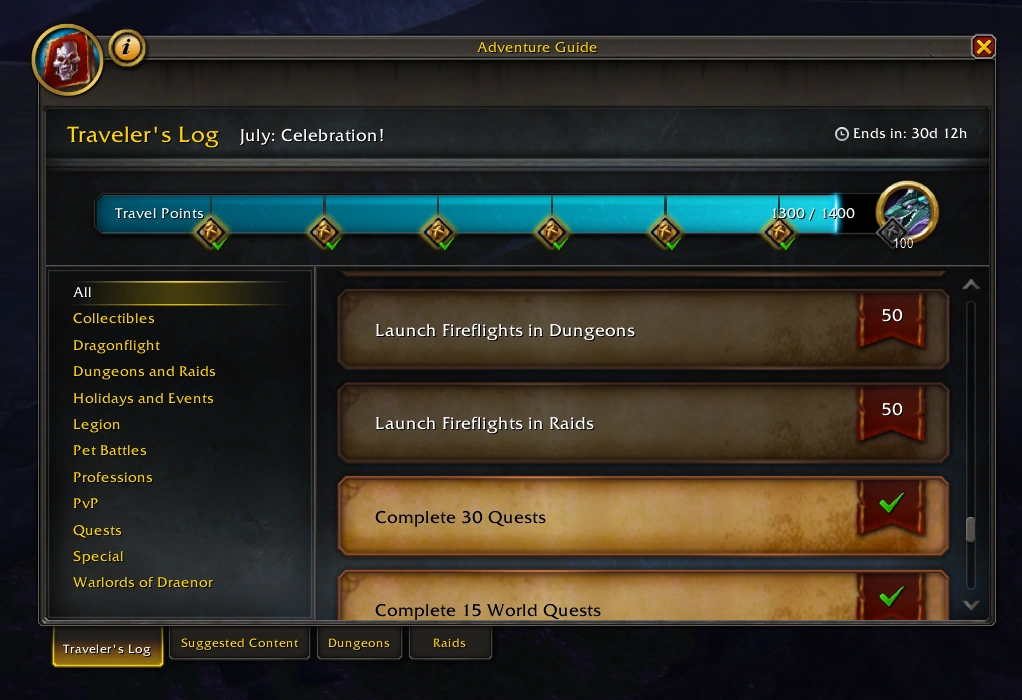
Task: Switch to the Suggested Content tab
Action: click(239, 643)
